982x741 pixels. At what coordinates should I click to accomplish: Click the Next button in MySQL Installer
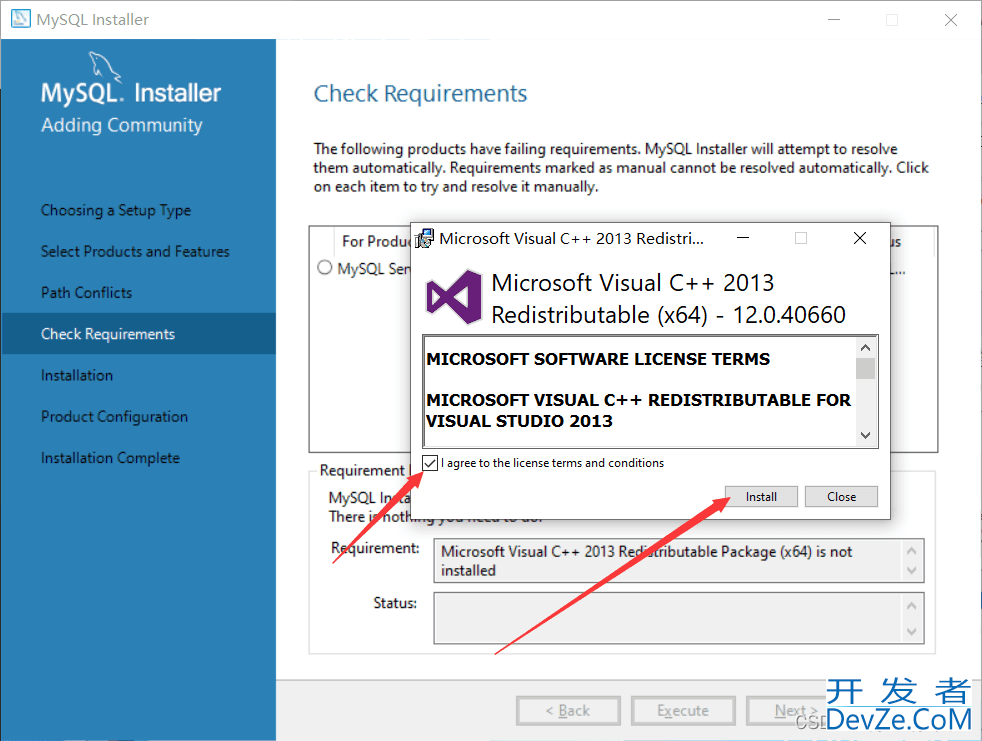[x=796, y=711]
